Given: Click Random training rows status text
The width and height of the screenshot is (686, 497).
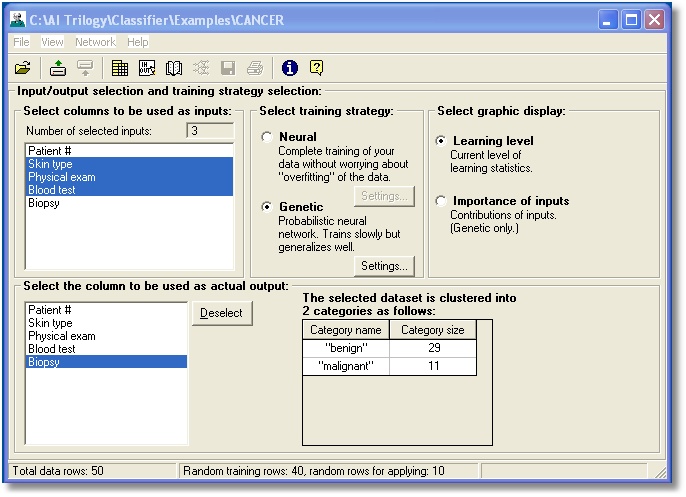Looking at the screenshot, I should 314,471.
